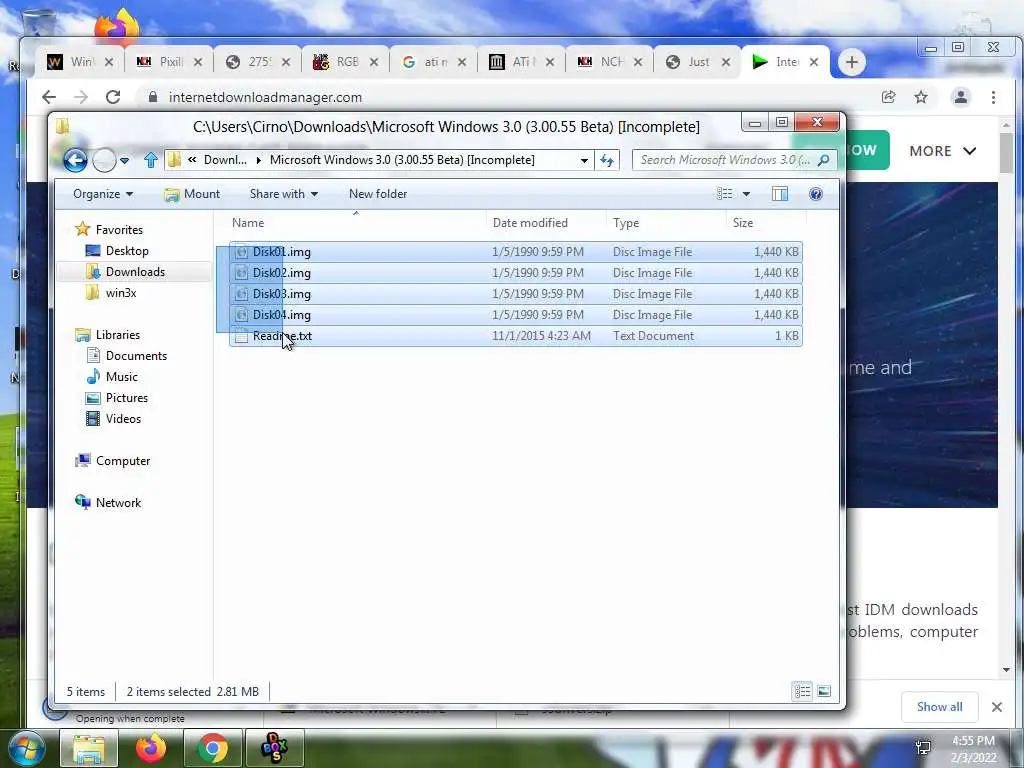Create a New folder

coord(377,194)
